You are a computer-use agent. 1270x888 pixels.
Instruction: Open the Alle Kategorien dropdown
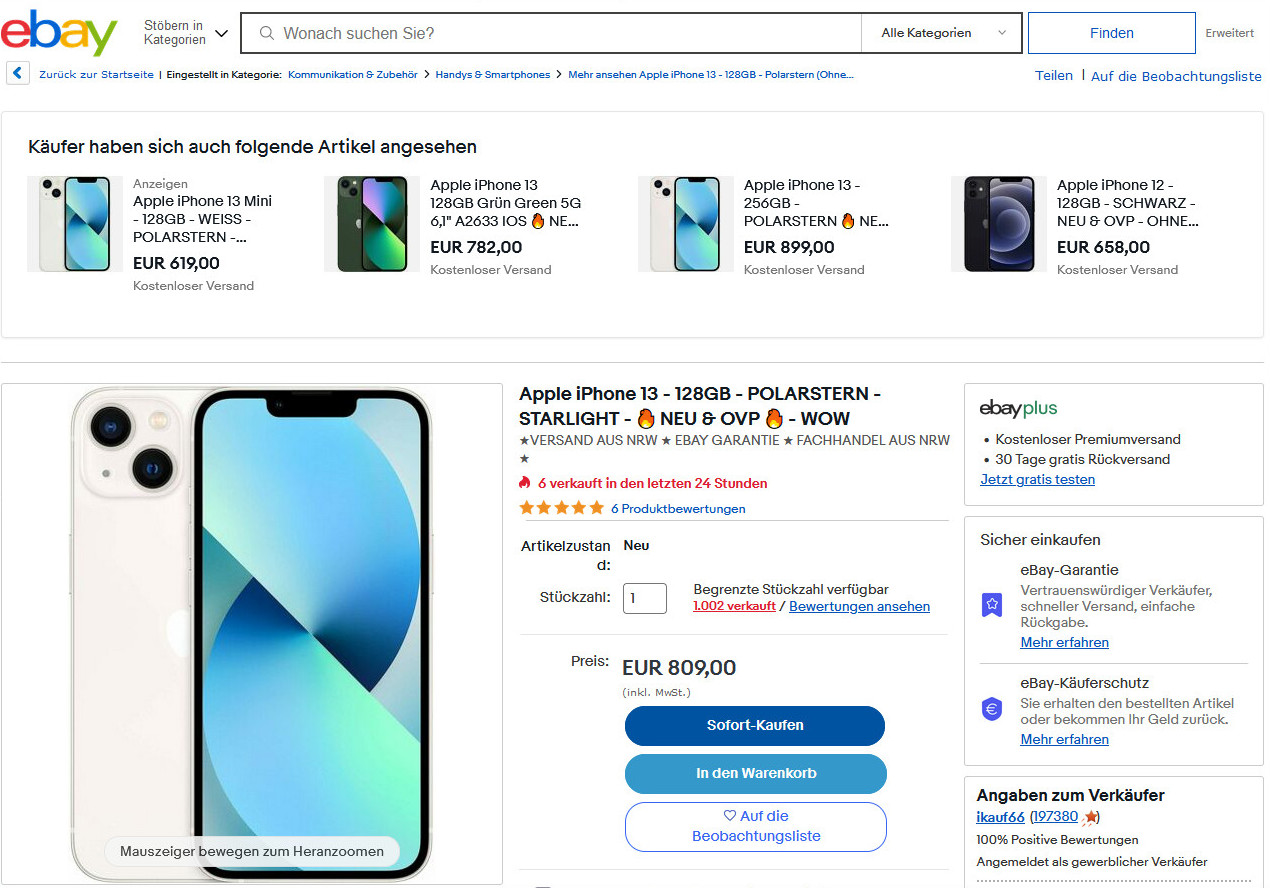point(942,33)
